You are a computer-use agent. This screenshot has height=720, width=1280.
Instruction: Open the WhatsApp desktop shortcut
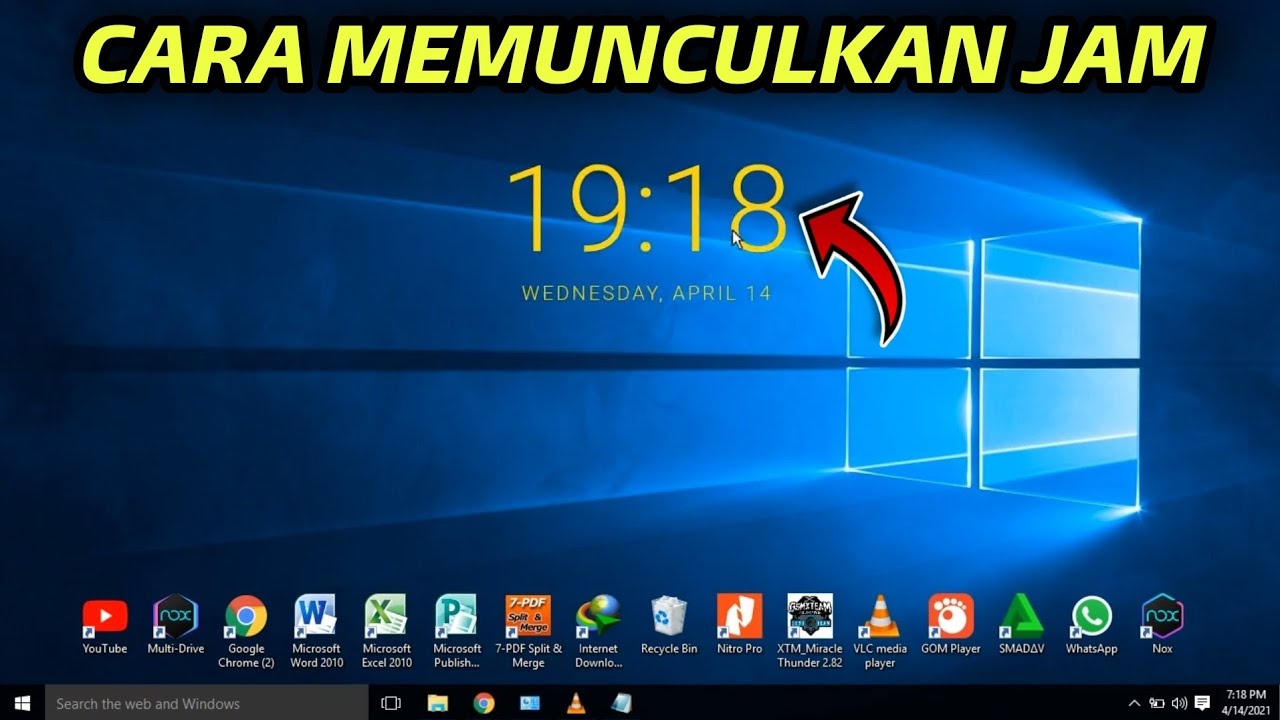[1091, 625]
